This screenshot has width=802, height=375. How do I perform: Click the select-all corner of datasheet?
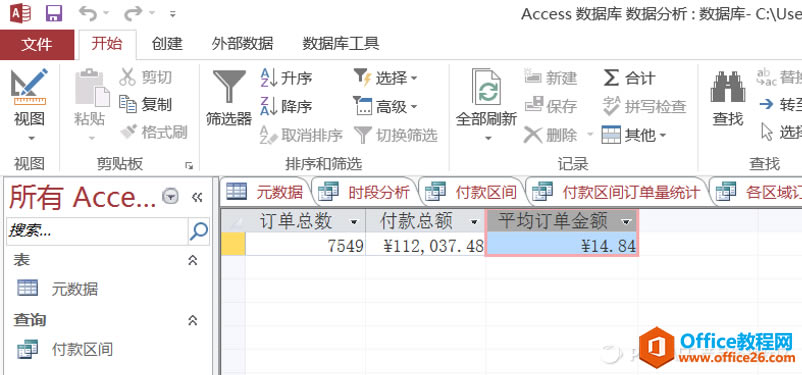[x=233, y=221]
